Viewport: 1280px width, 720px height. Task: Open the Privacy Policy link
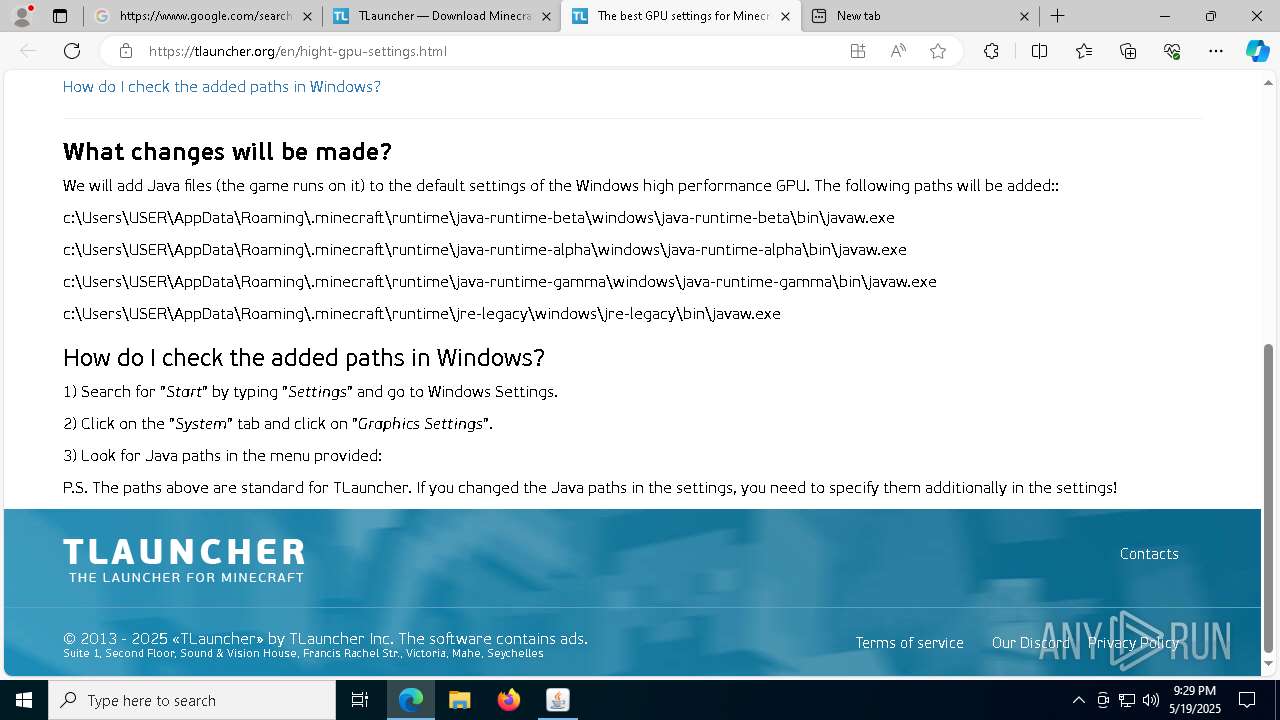[x=1134, y=643]
